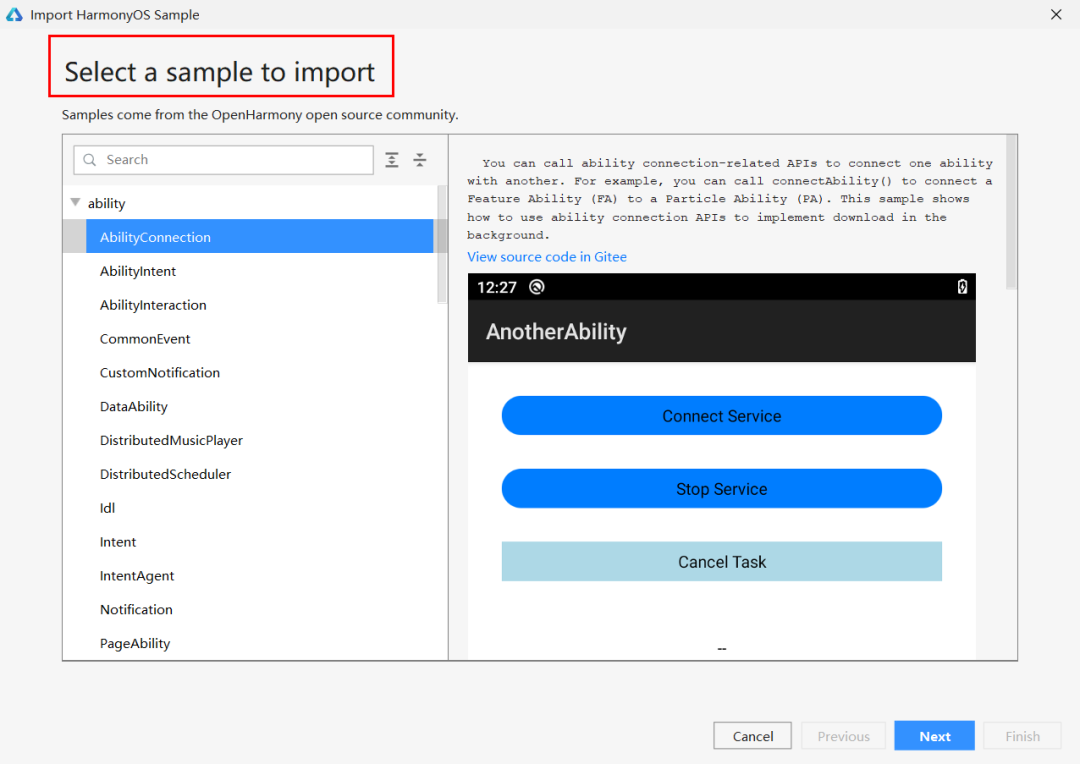Click the Next button
The width and height of the screenshot is (1080, 764).
[934, 736]
